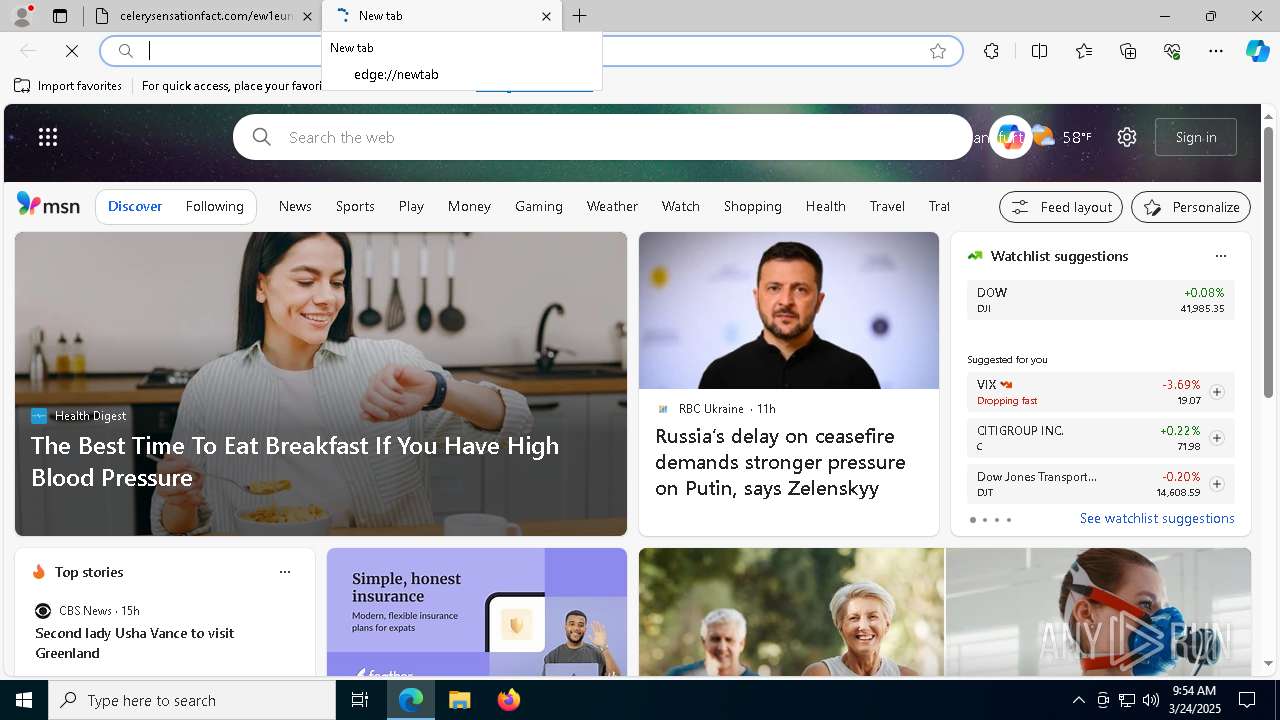
Task: Open the tab actions menu icon
Action: pos(60,16)
